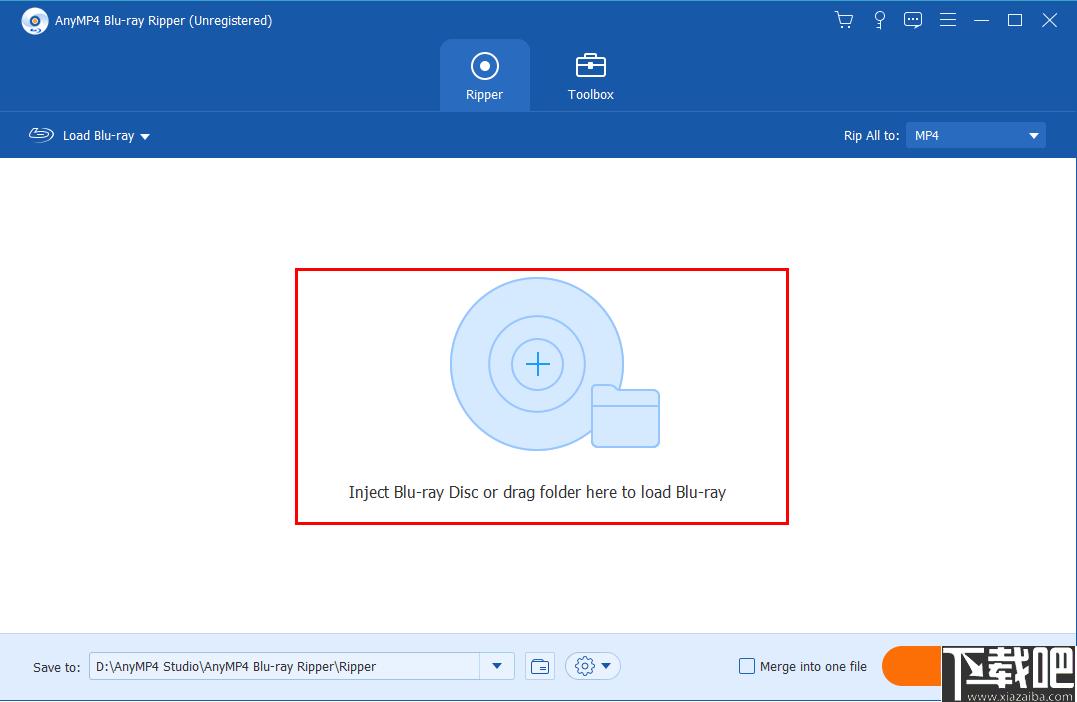Viewport: 1077px width, 702px height.
Task: Click the plus icon to add a disc
Action: coord(537,364)
